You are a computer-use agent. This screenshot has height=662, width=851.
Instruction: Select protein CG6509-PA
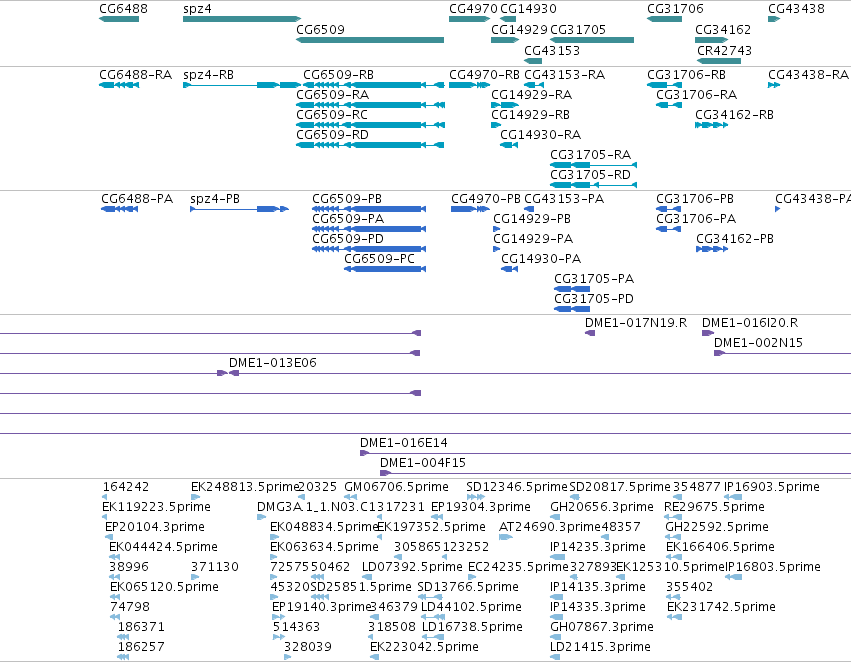tap(369, 229)
